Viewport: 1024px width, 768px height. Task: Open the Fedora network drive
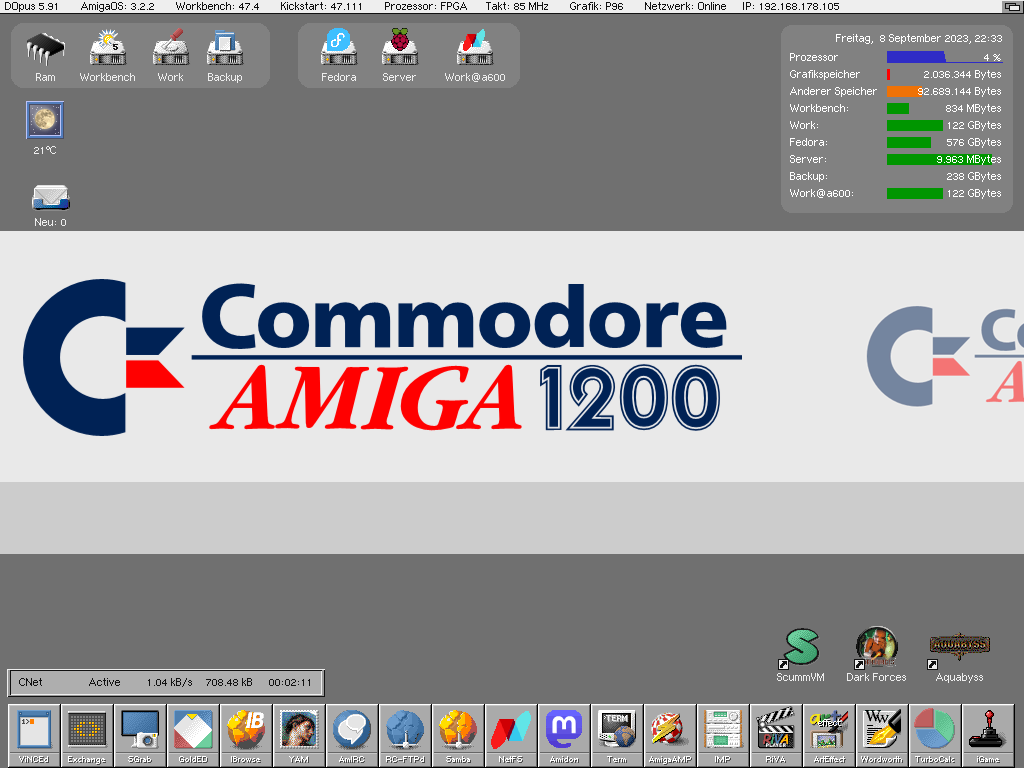tap(338, 50)
